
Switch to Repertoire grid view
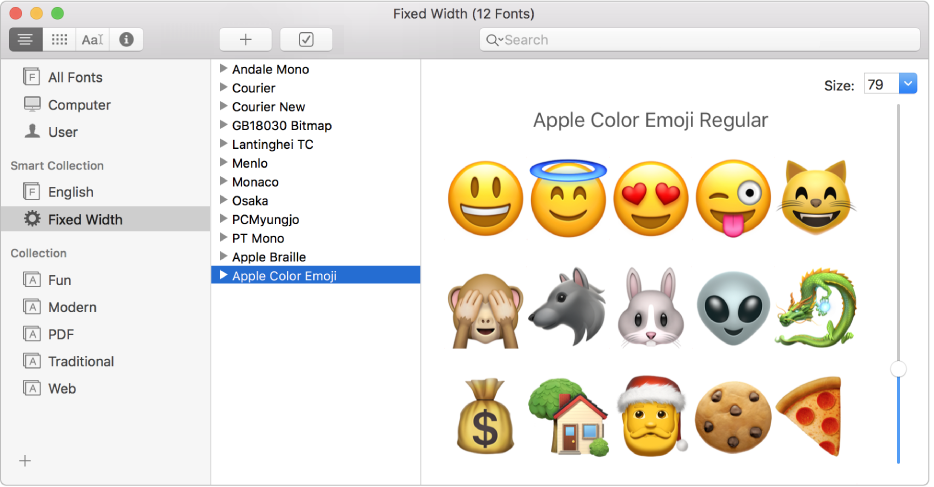pos(59,40)
